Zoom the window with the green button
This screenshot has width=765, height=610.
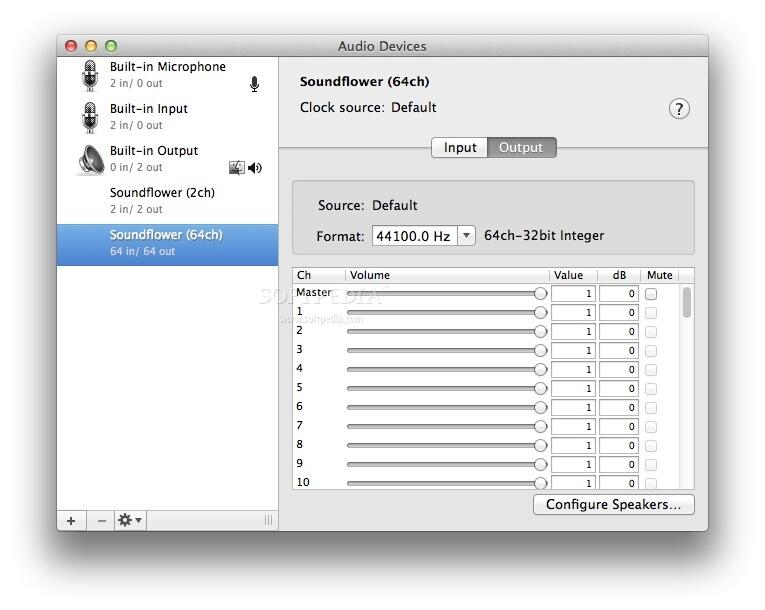(111, 46)
